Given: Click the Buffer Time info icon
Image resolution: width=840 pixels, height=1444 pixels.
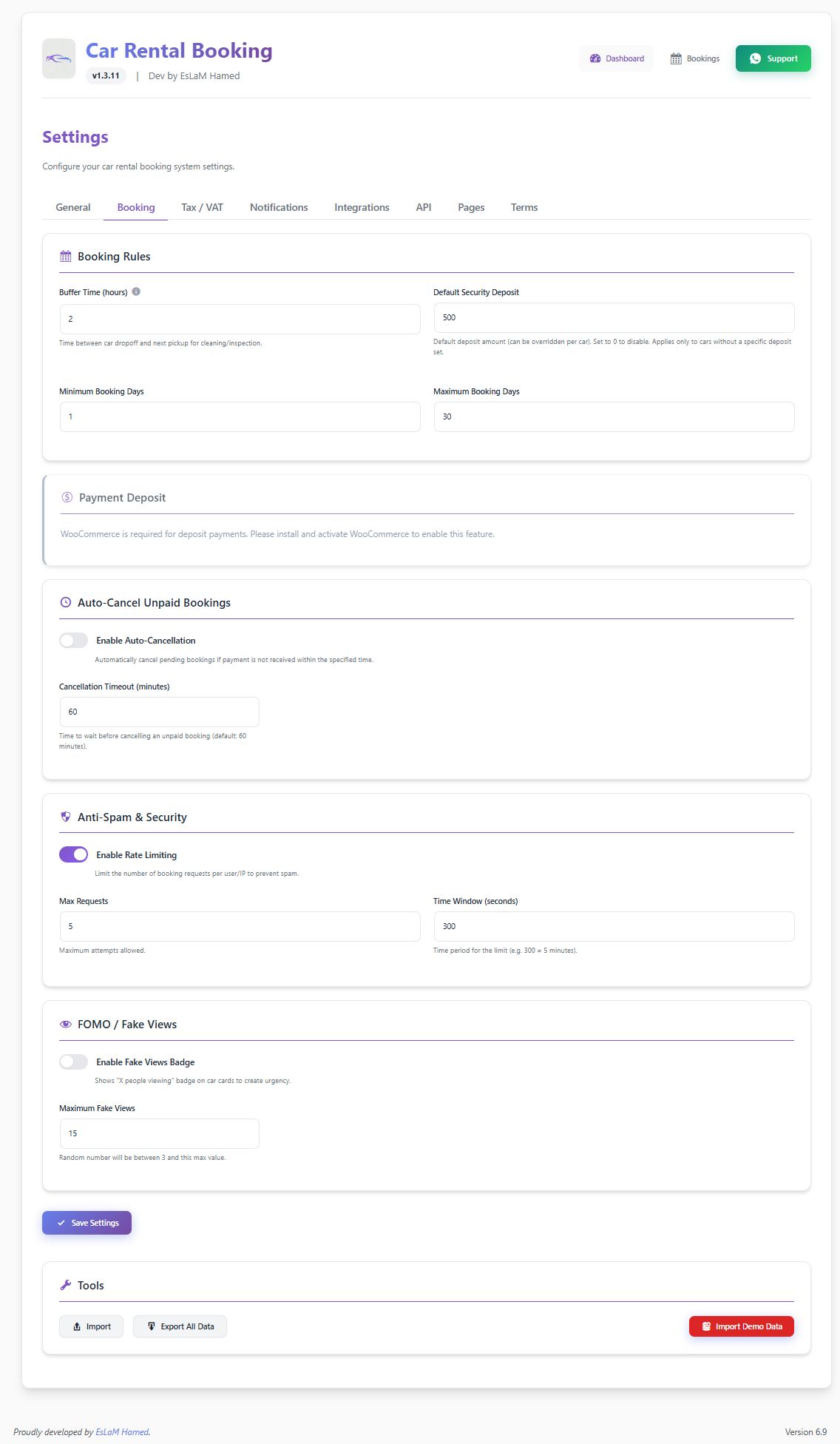Looking at the screenshot, I should coord(136,291).
